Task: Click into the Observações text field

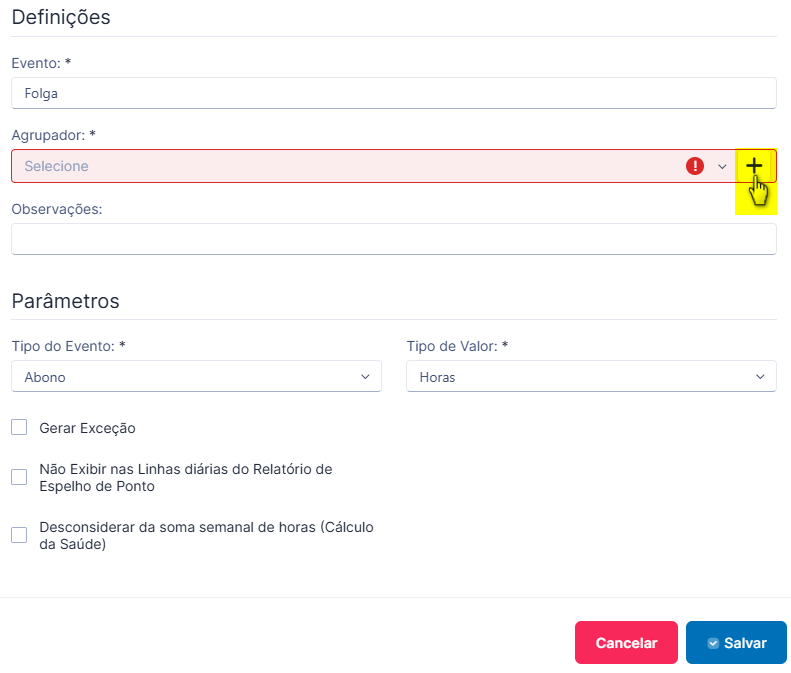Action: (394, 239)
